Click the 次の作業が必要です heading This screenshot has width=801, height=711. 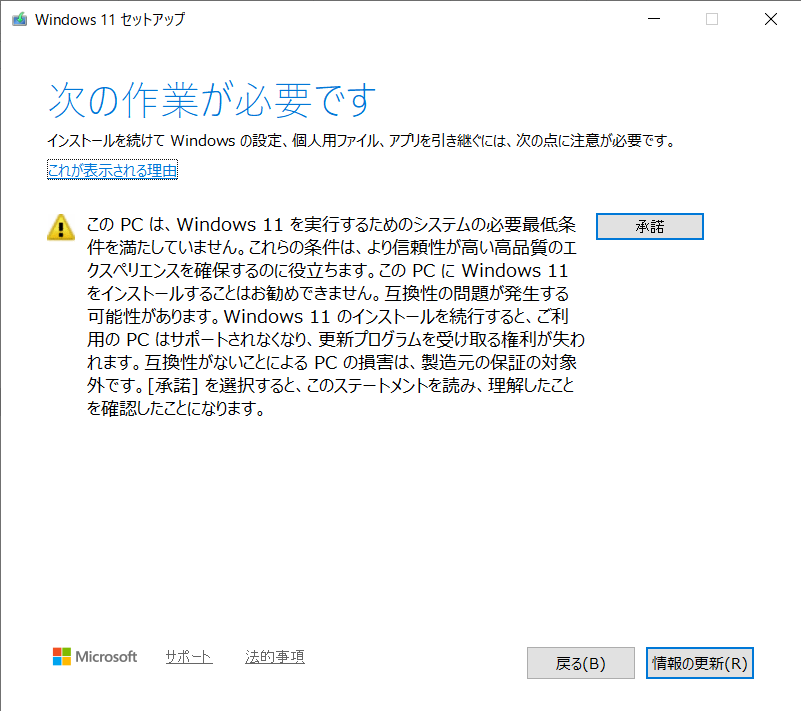tap(212, 100)
